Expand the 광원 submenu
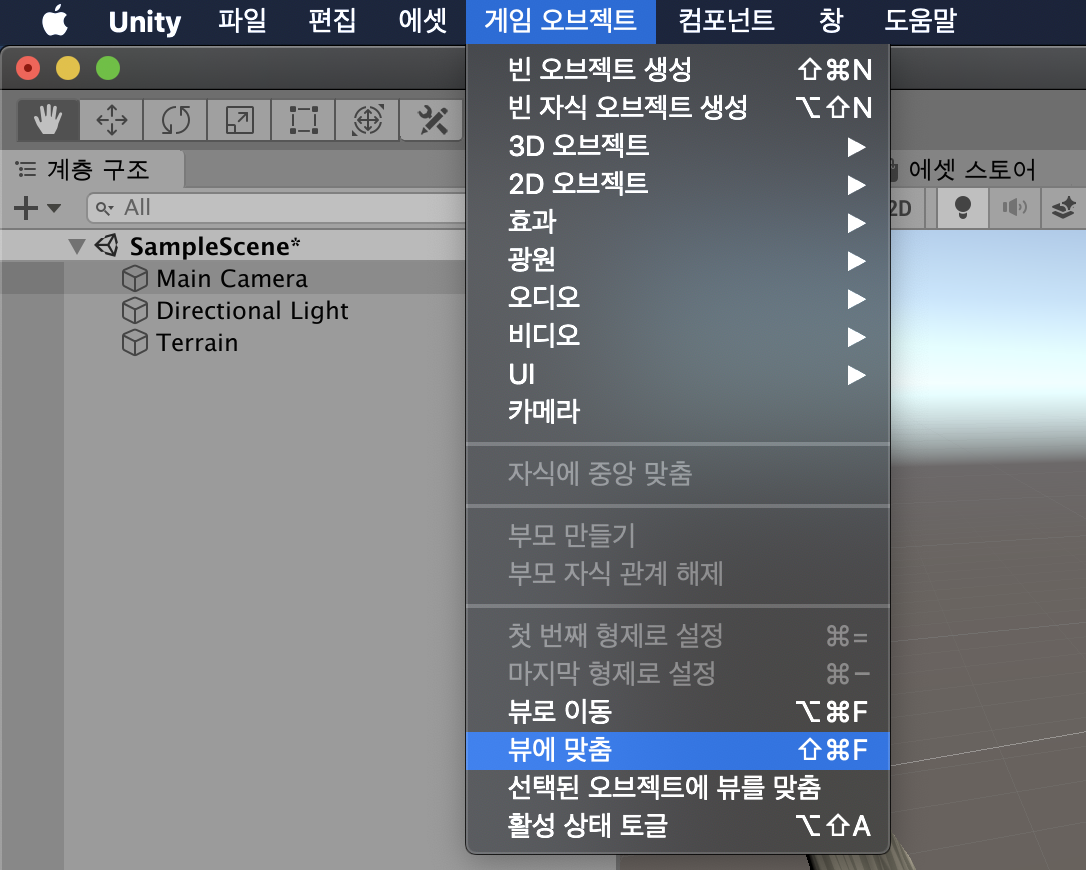This screenshot has width=1086, height=870. tap(677, 260)
